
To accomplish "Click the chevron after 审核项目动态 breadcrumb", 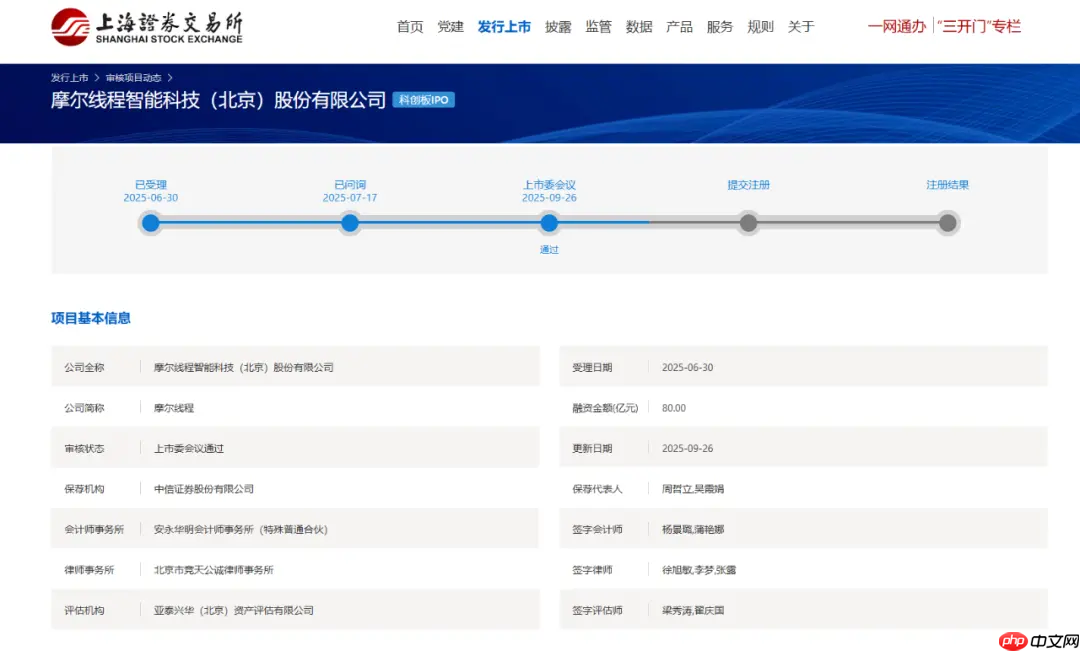I will pyautogui.click(x=170, y=76).
